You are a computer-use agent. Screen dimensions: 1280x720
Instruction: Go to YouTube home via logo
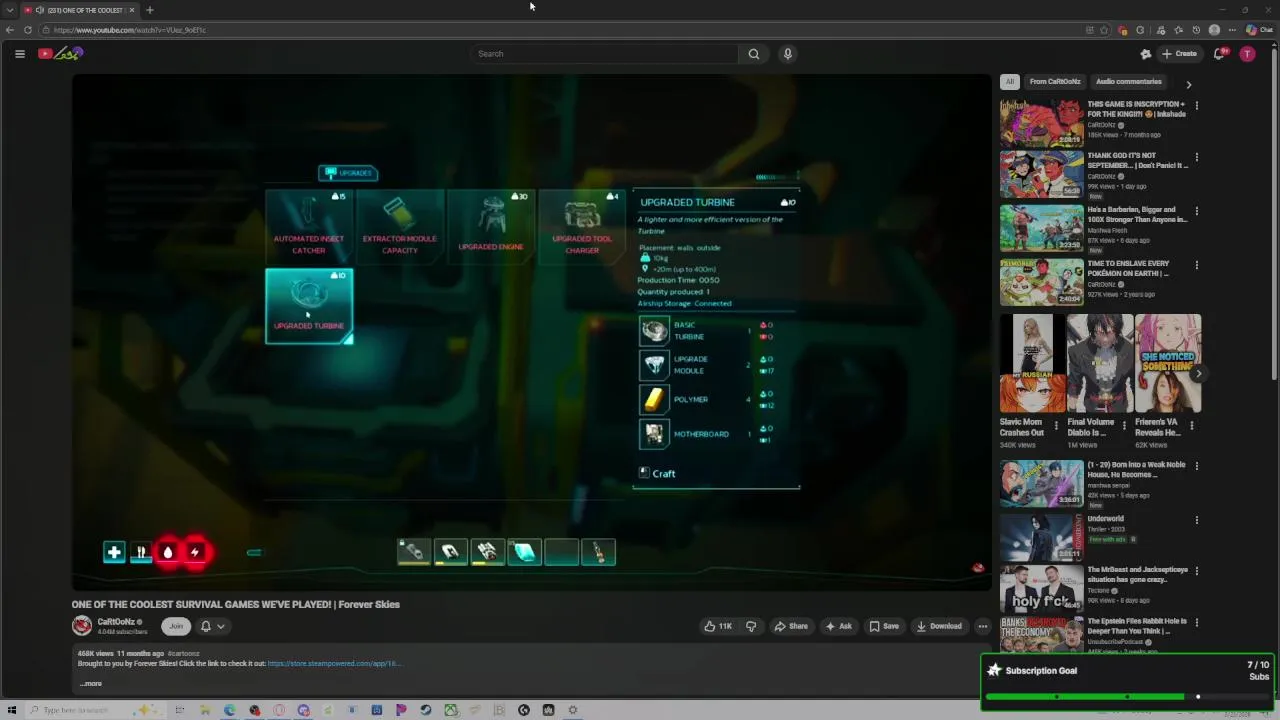pos(60,54)
